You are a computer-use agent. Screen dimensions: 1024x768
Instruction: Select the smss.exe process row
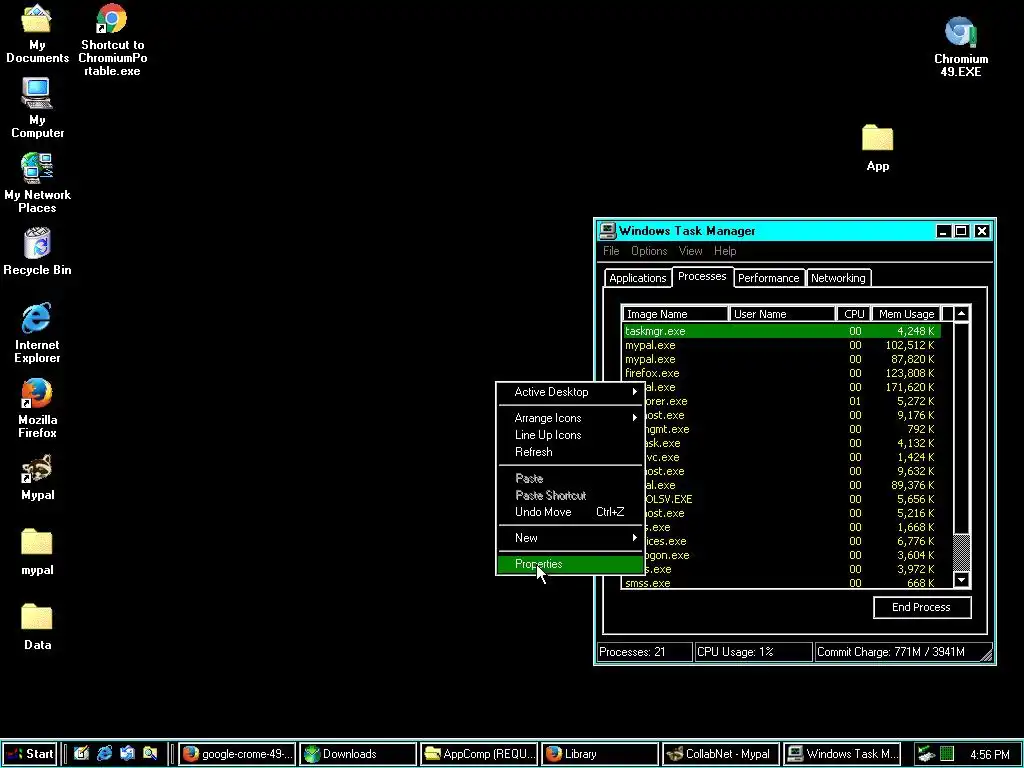[782, 583]
